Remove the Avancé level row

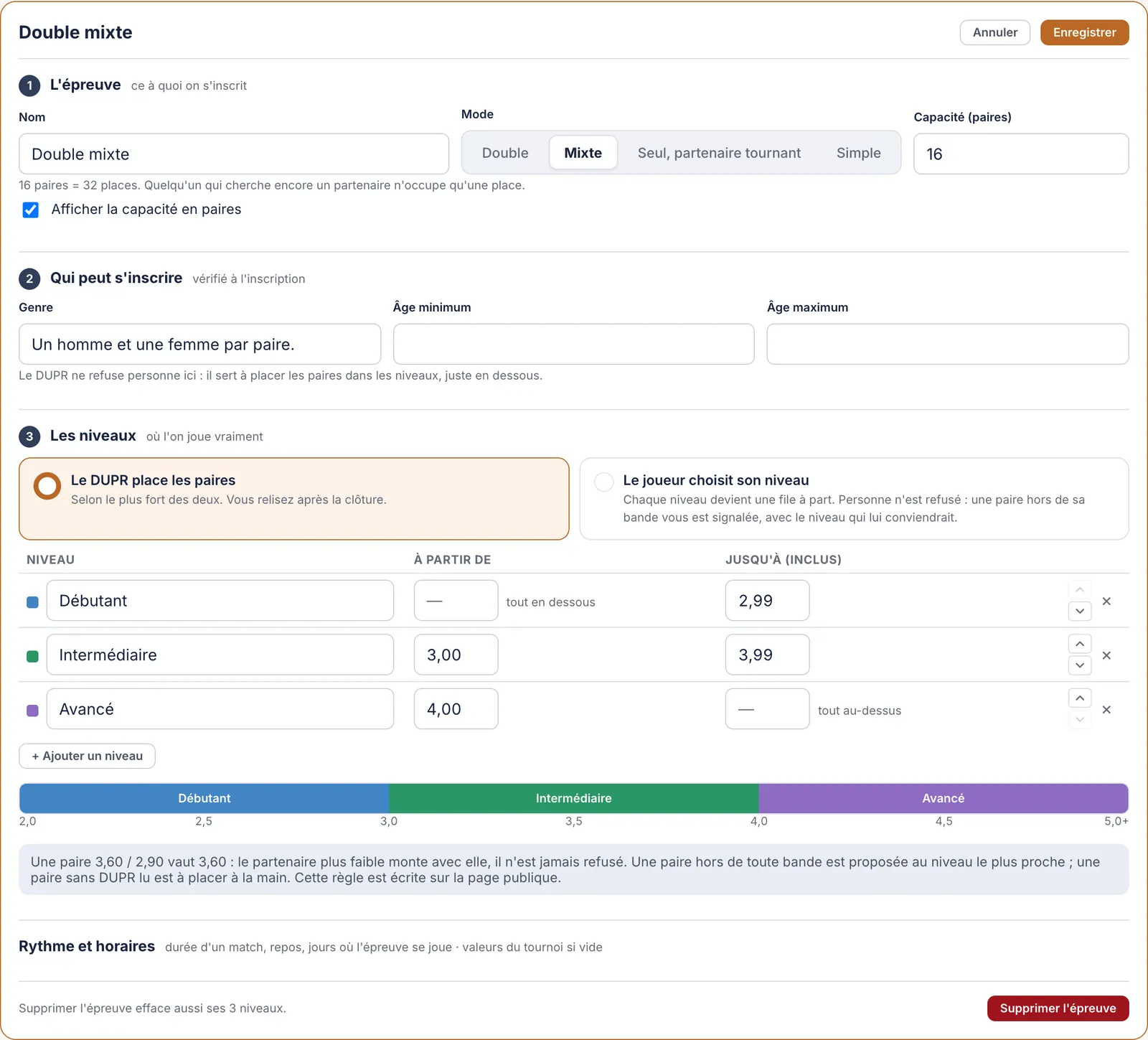(1106, 710)
